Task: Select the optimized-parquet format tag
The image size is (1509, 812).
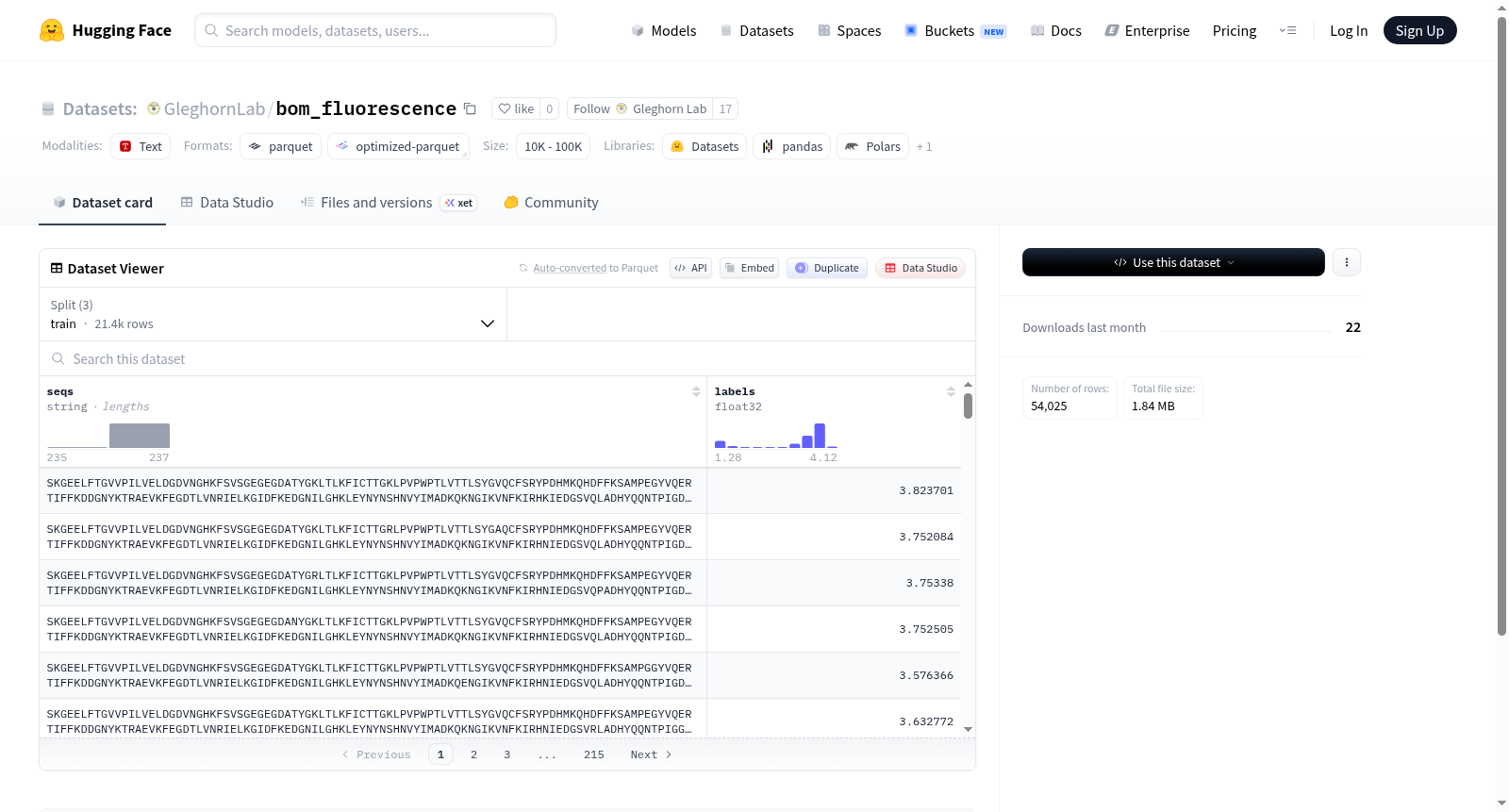Action: (398, 146)
